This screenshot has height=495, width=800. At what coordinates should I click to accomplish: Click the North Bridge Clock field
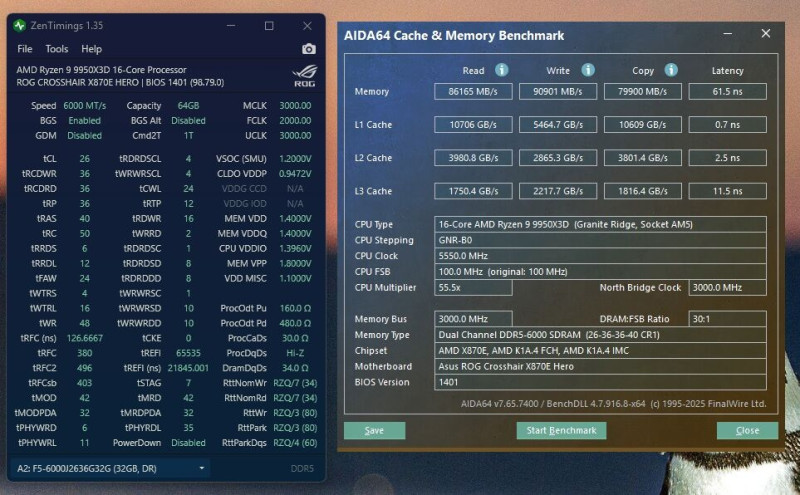728,288
